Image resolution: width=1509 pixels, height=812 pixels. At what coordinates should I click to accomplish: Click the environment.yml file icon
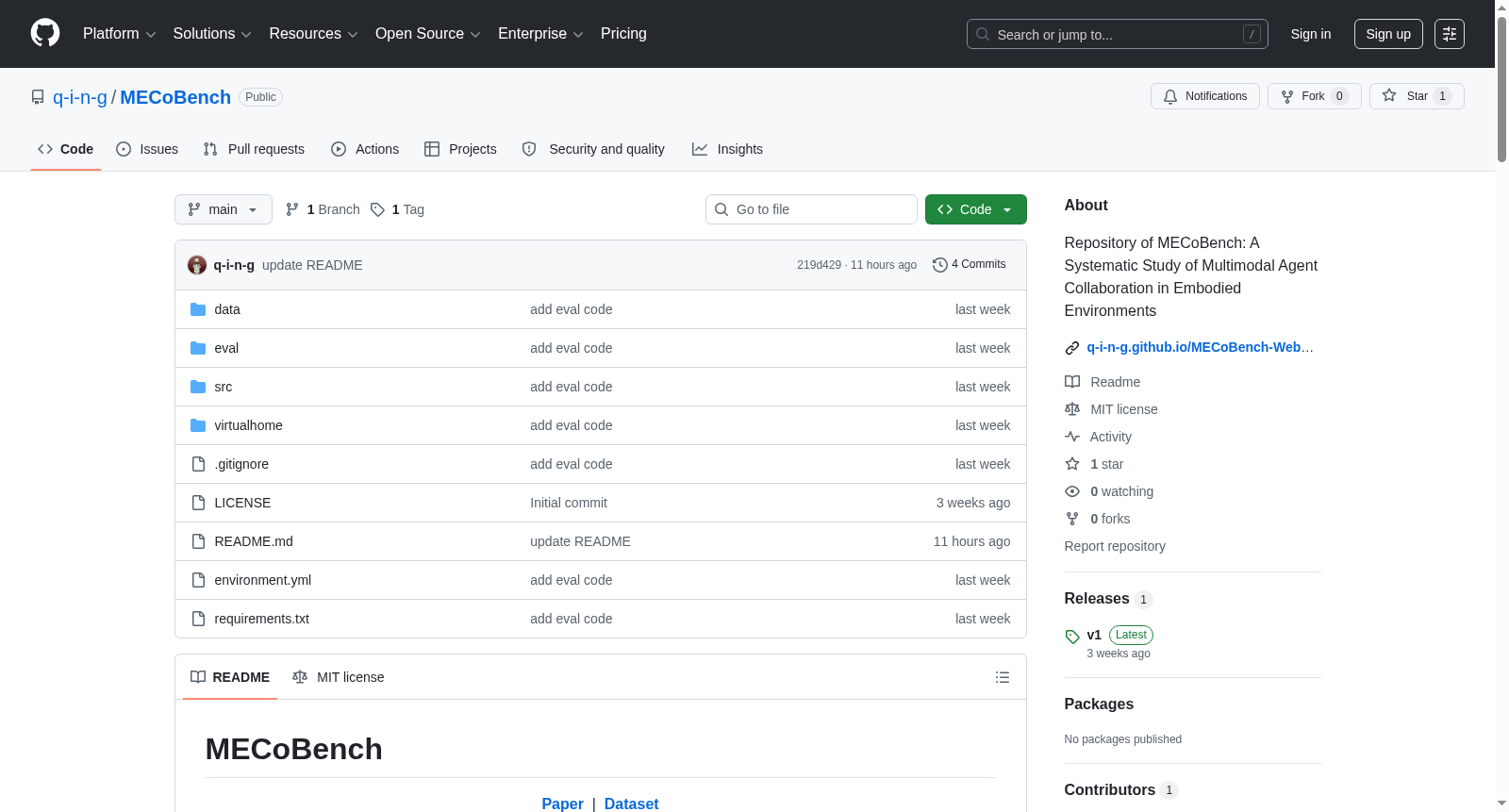click(x=198, y=580)
